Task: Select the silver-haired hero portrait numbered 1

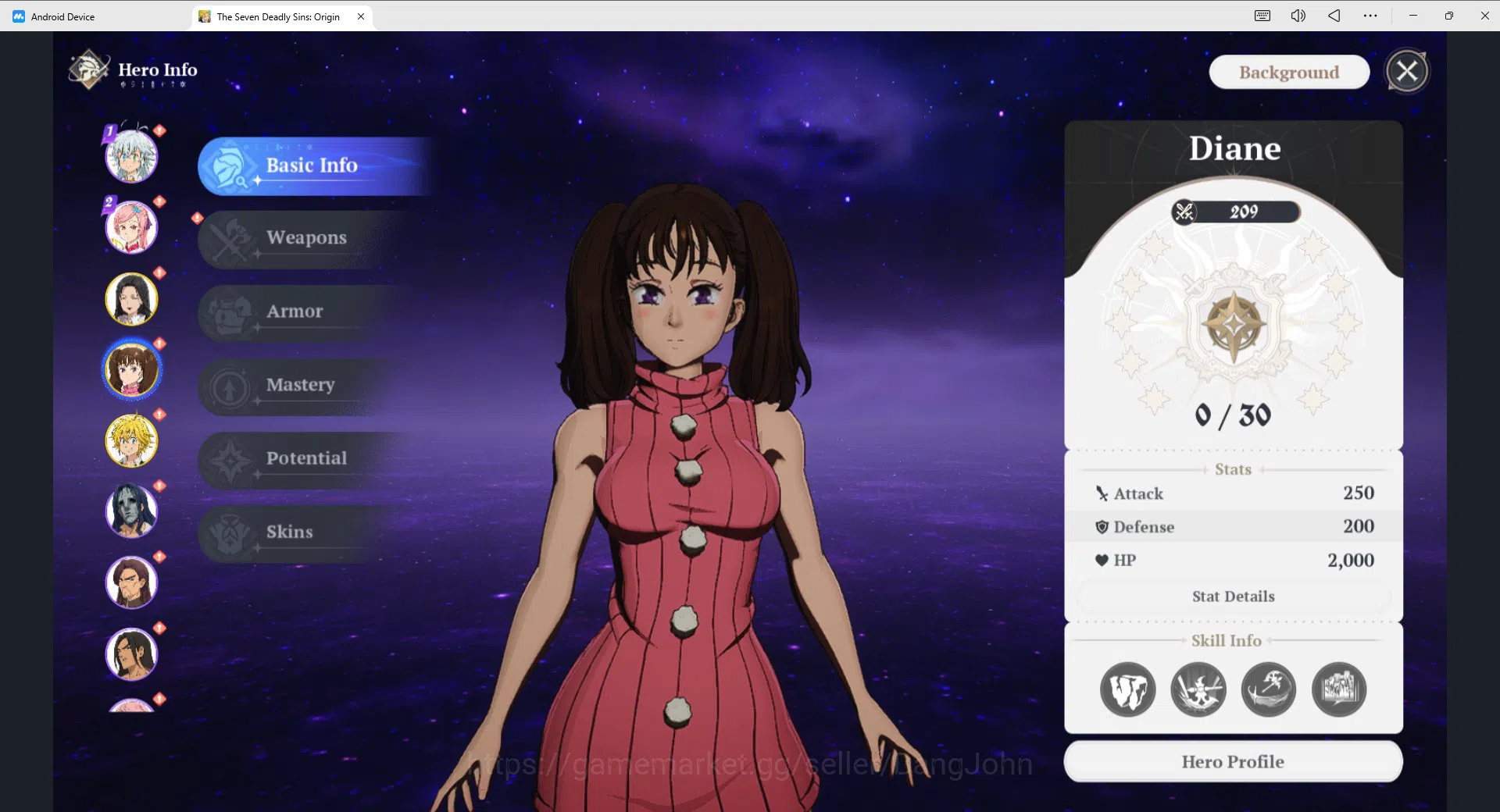Action: [131, 156]
